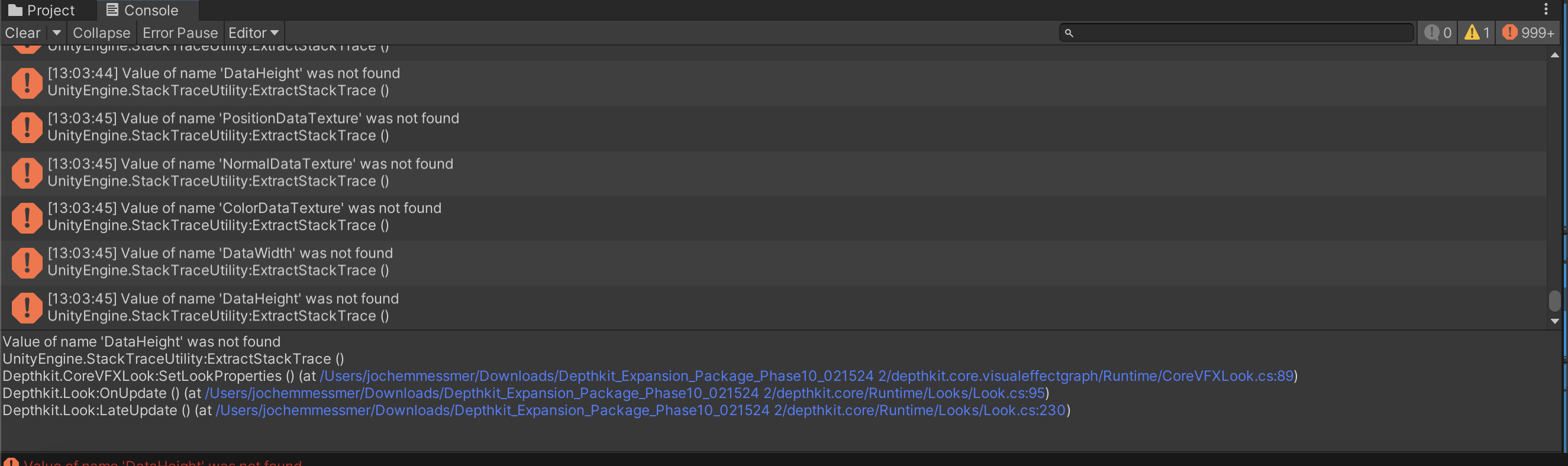The height and width of the screenshot is (466, 1568).
Task: Focus the console search field
Action: 1242,33
